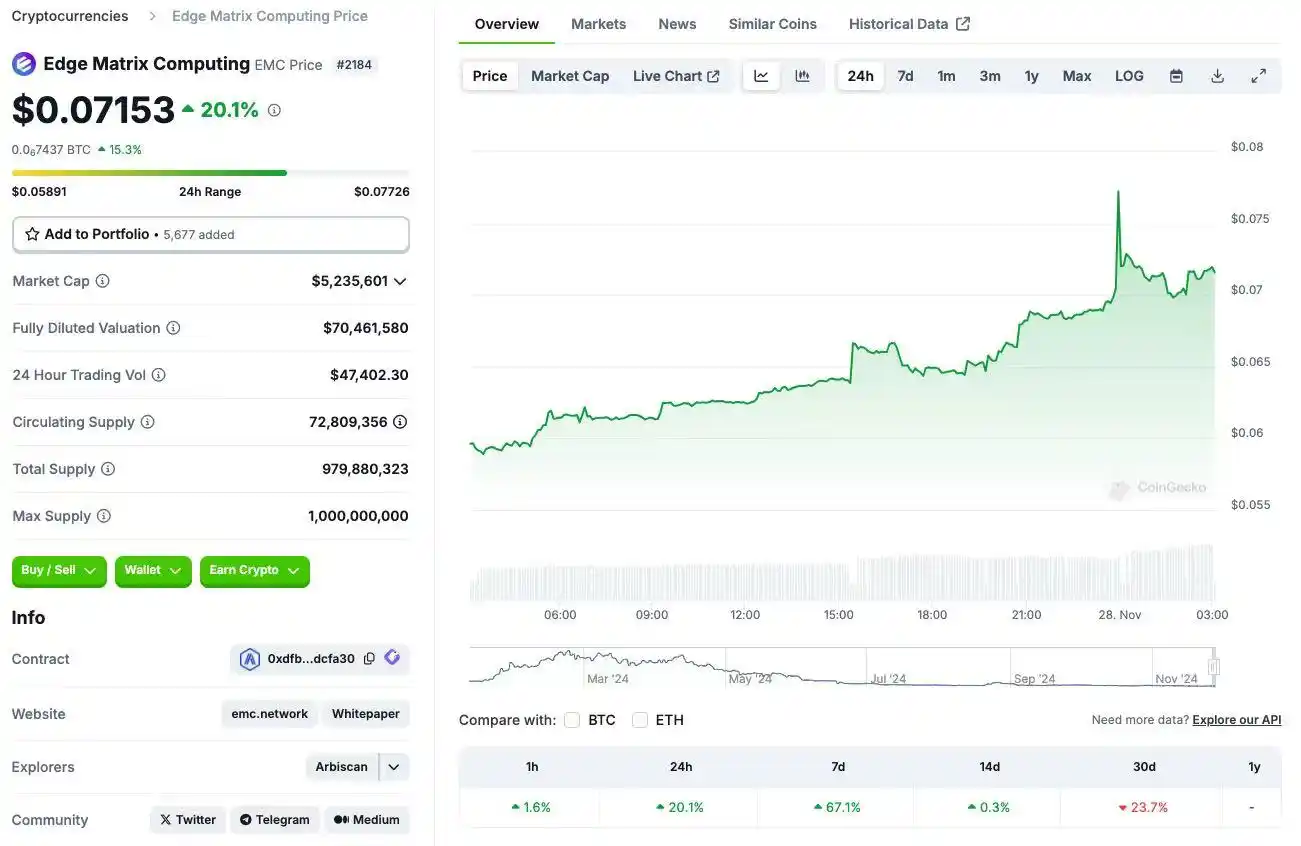Open the Similar Coins tab
1301x846 pixels.
(x=772, y=24)
